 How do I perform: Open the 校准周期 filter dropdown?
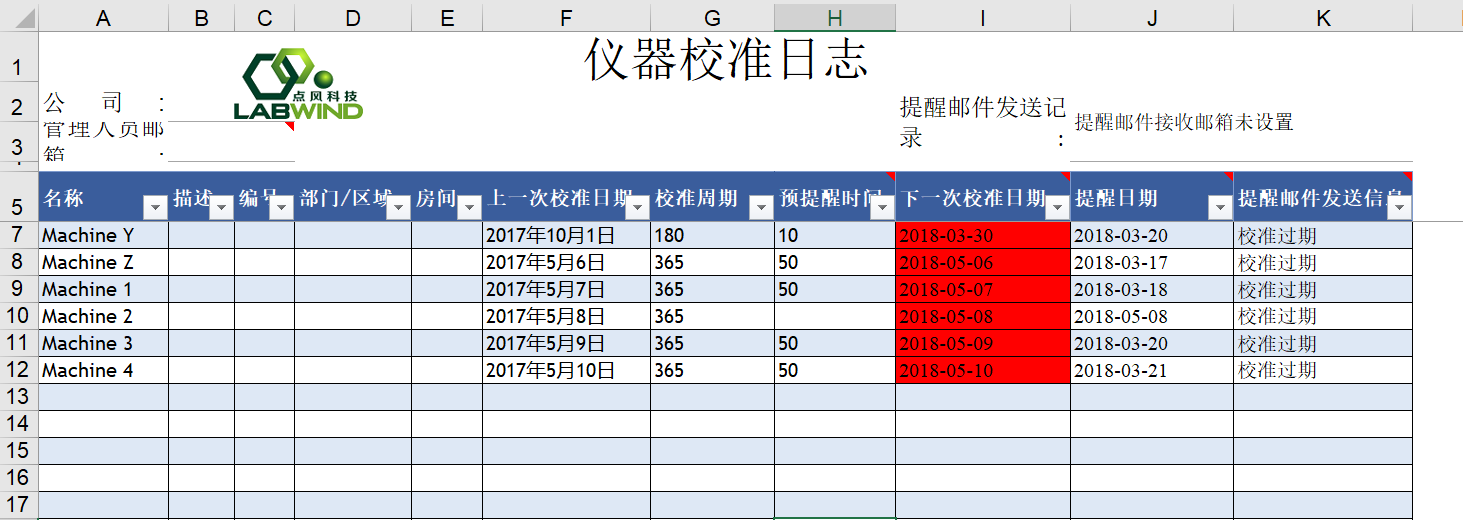click(761, 207)
